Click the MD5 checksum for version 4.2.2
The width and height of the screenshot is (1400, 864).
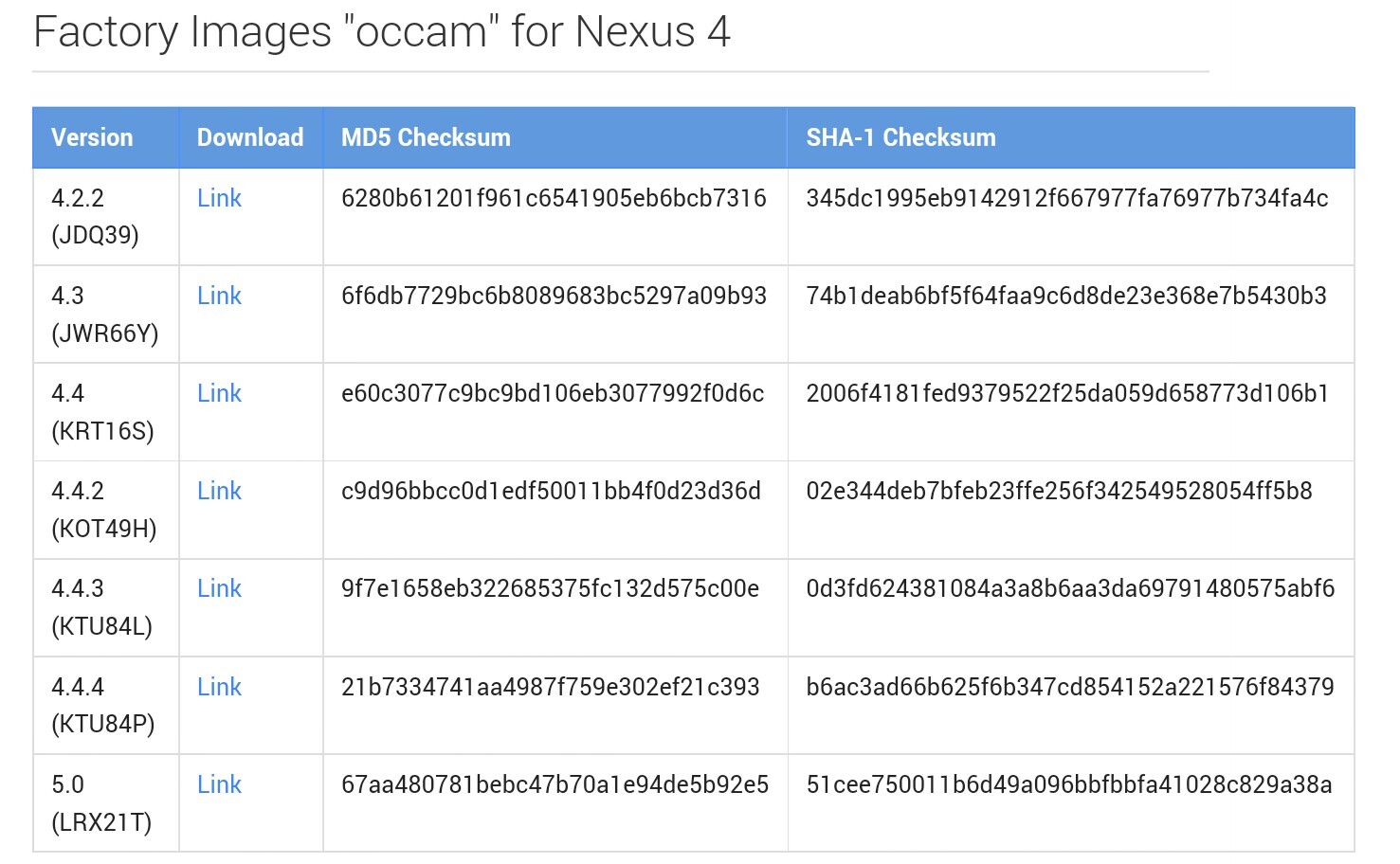click(554, 198)
